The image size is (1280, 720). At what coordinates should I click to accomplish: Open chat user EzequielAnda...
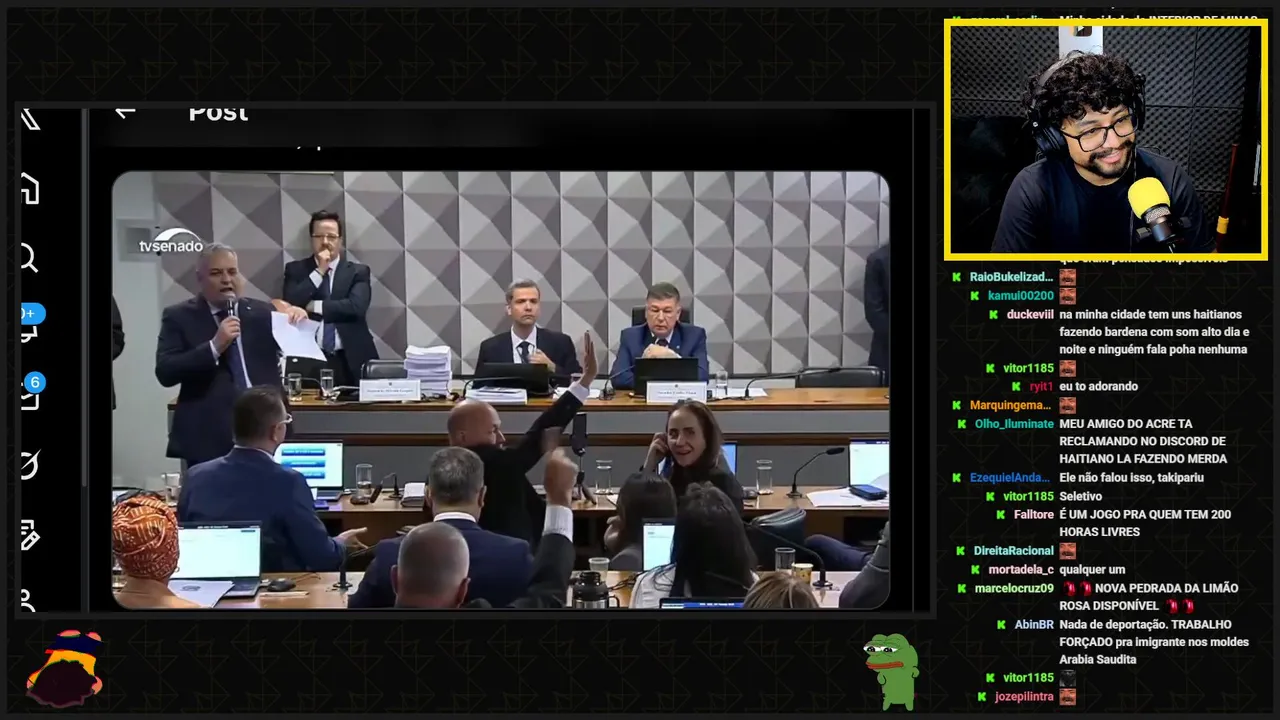1010,478
